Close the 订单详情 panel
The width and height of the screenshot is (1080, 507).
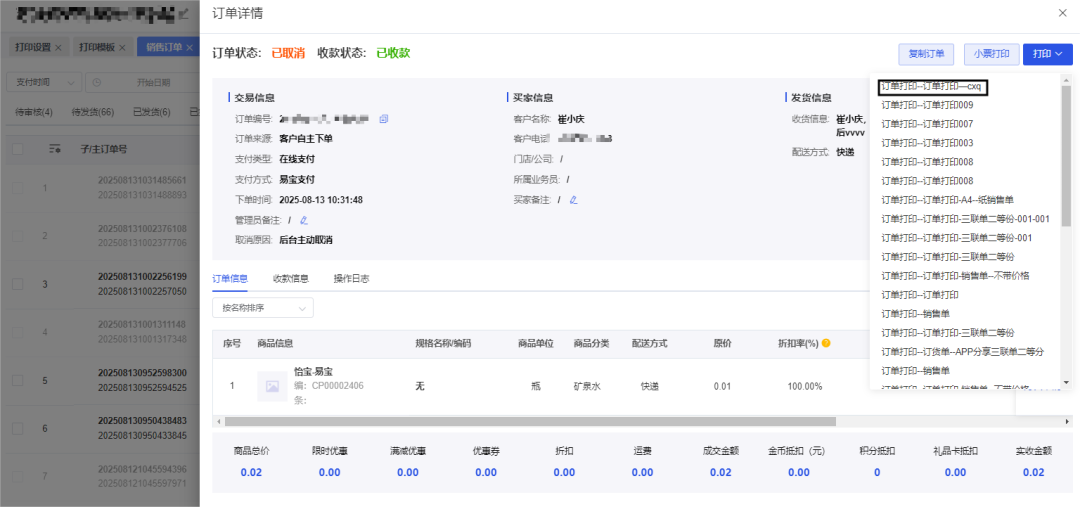click(1063, 13)
